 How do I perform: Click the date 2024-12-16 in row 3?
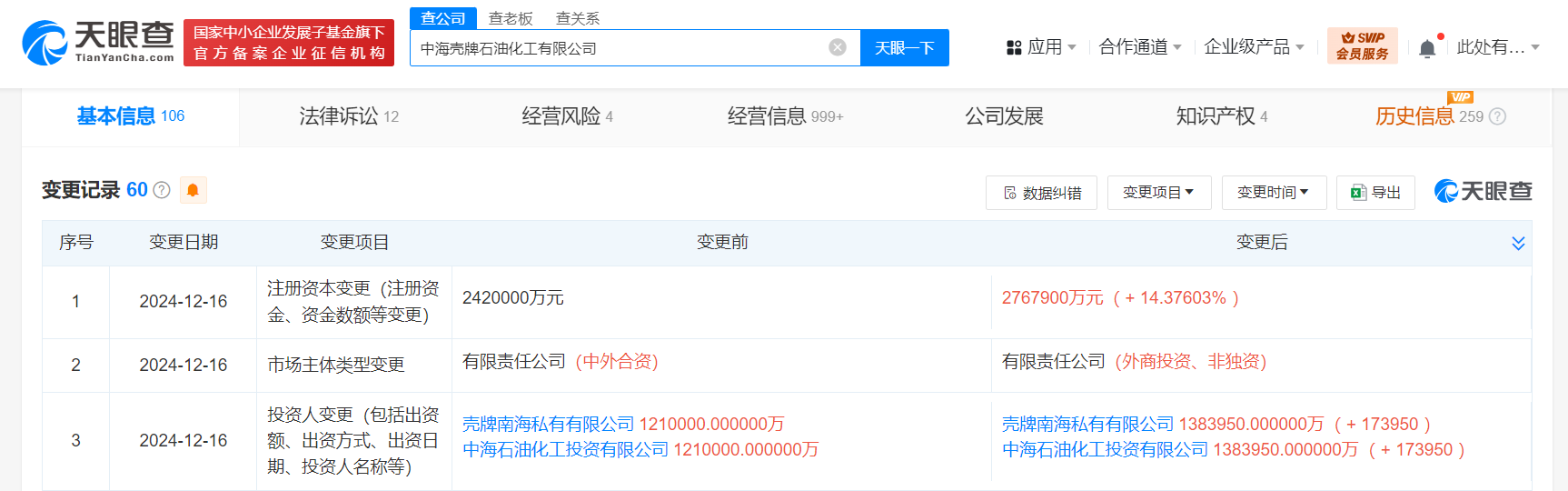pyautogui.click(x=184, y=441)
